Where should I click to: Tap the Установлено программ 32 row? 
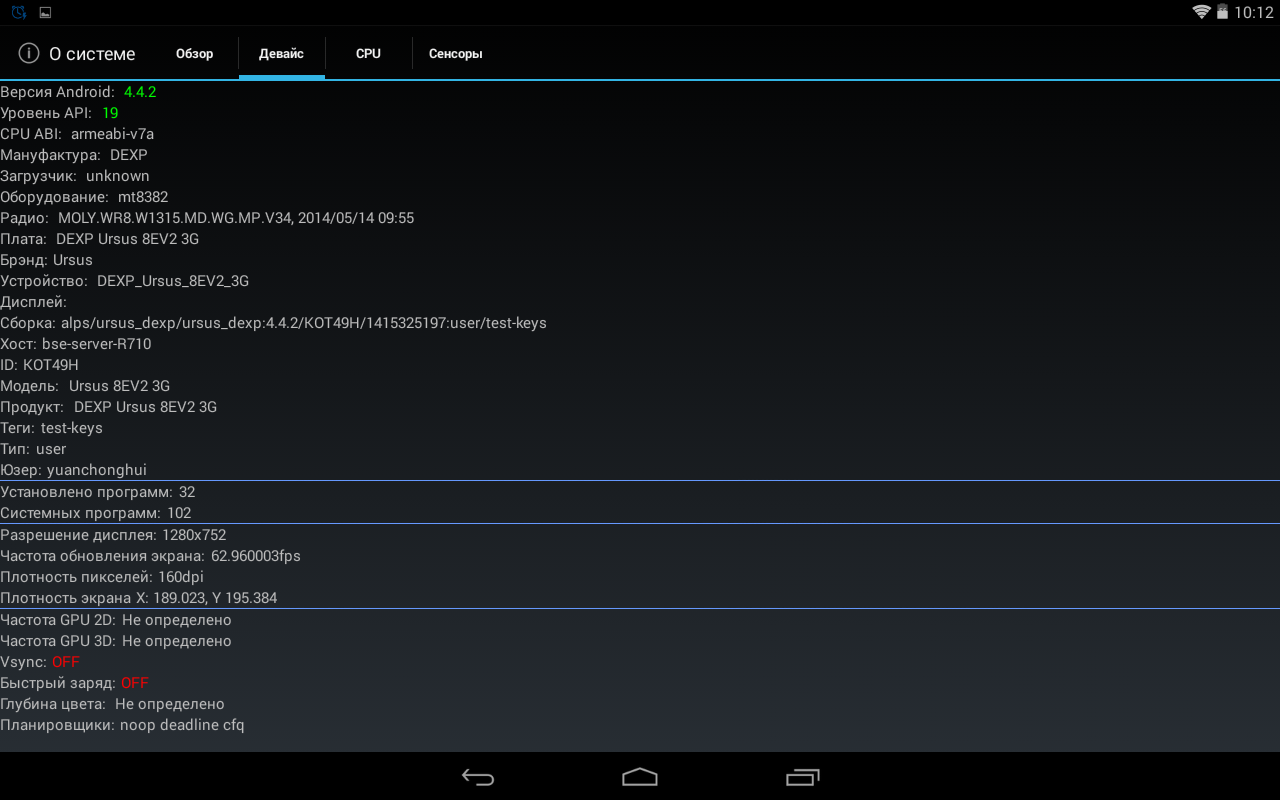point(640,492)
